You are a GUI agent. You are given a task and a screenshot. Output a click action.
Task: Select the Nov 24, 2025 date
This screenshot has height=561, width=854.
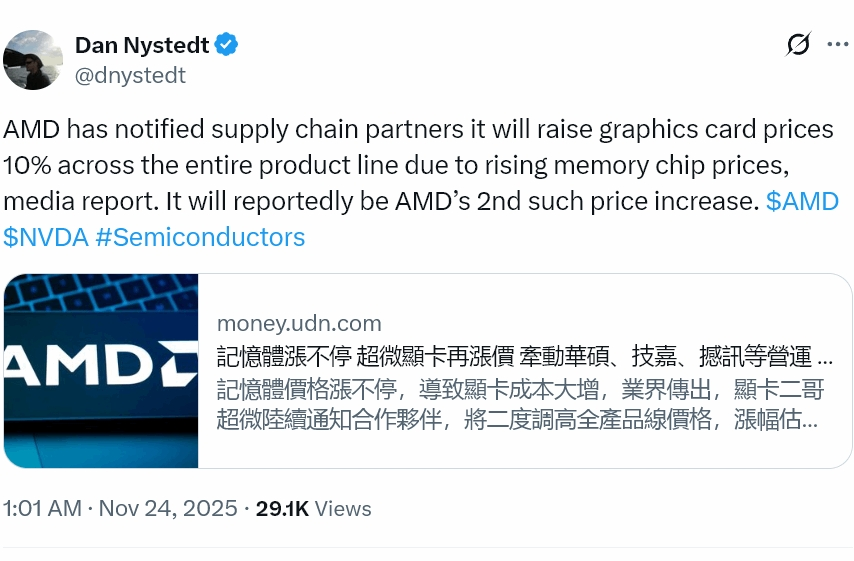point(167,509)
